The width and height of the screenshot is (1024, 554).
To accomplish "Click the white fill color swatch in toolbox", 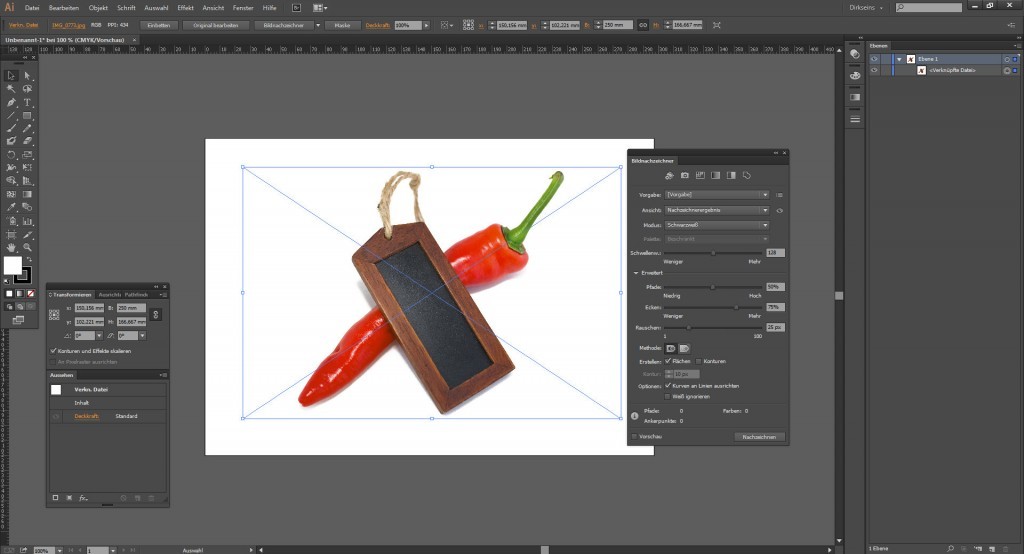I will [12, 265].
